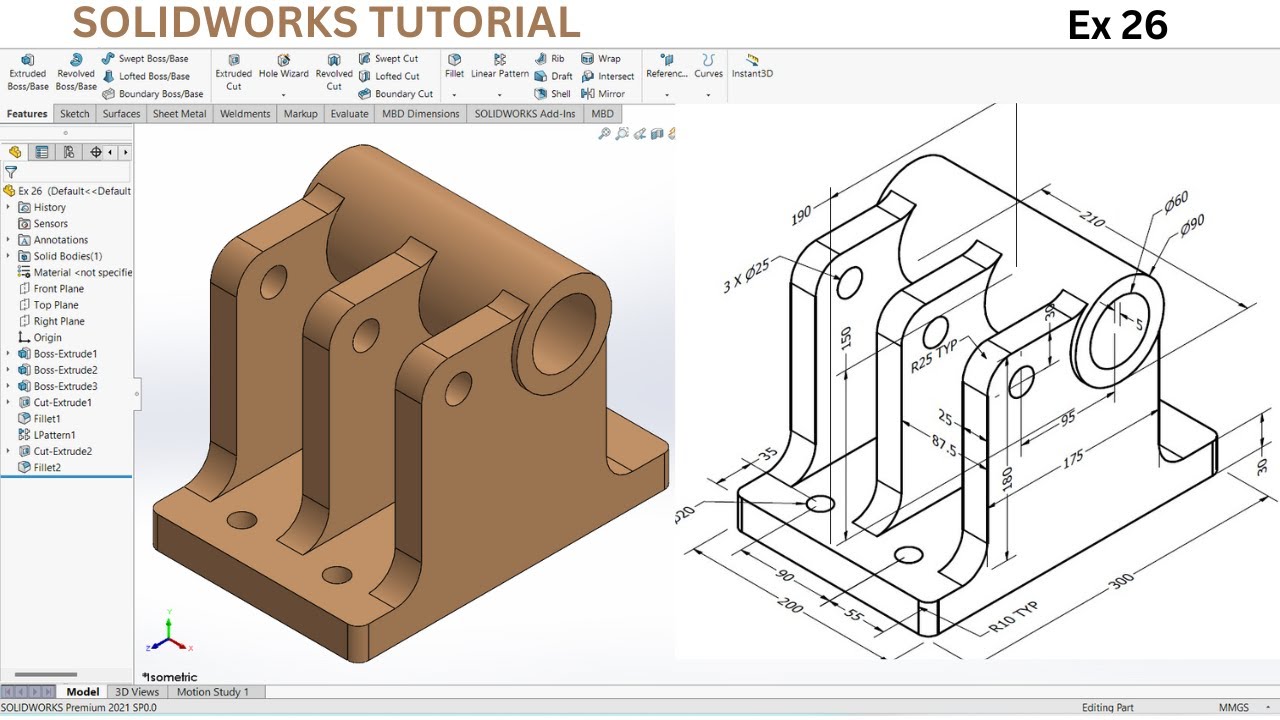Screen dimensions: 1280x720
Task: Click the Zoom to Area icon
Action: click(x=622, y=133)
